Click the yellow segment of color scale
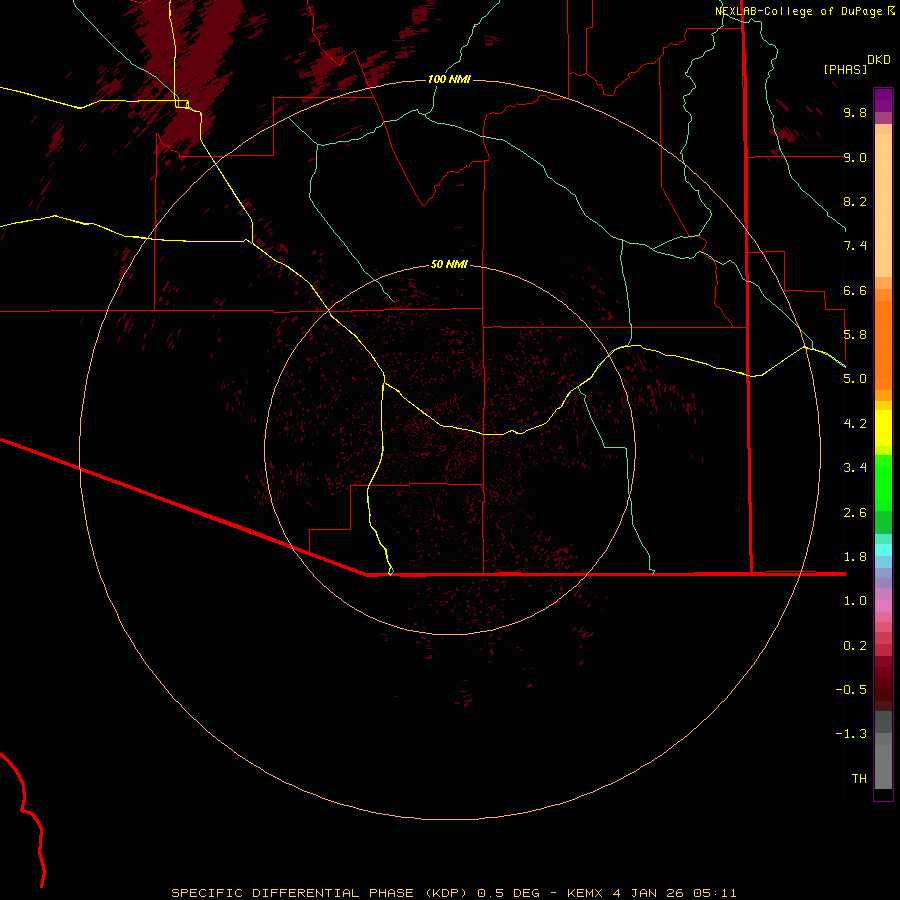 tap(883, 428)
